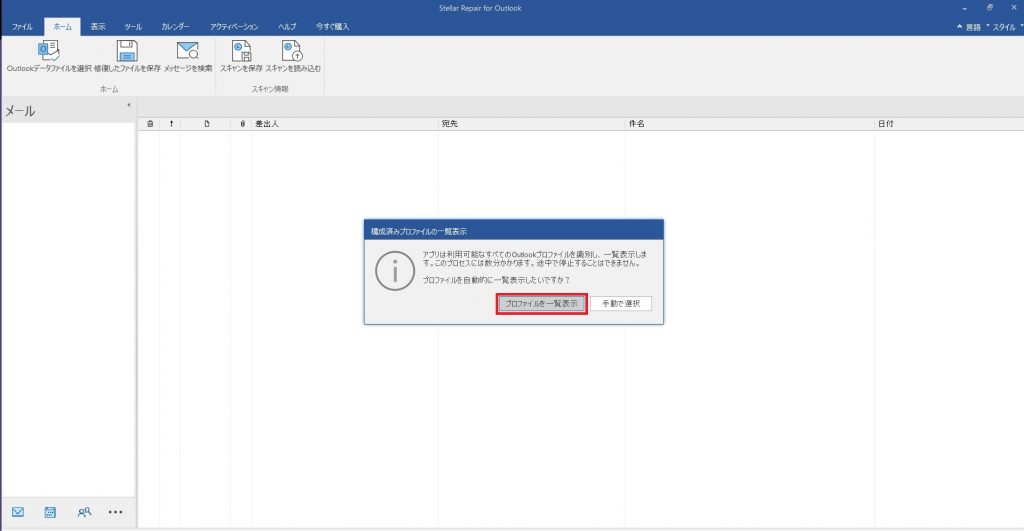1024x531 pixels.
Task: Open the Mail view icon at bottom
Action: coord(18,512)
